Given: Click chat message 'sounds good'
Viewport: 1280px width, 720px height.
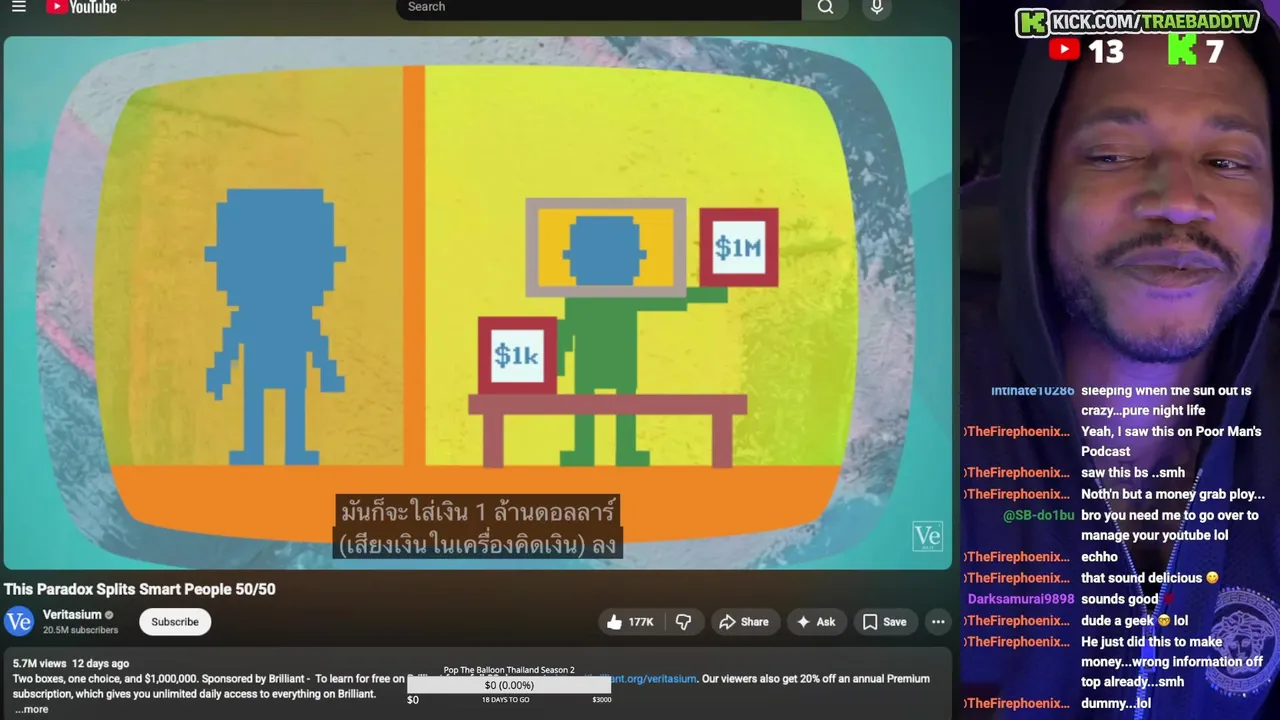Looking at the screenshot, I should coord(1119,599).
